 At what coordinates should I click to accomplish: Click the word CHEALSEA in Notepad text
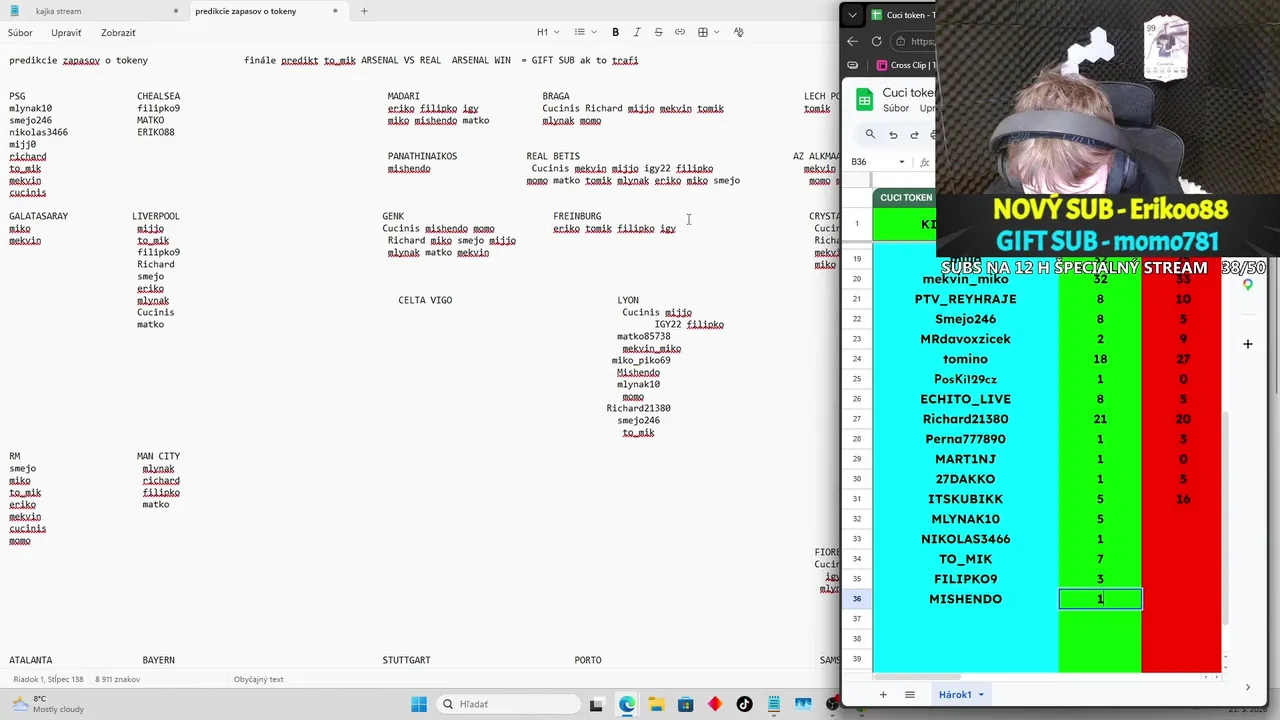click(x=158, y=96)
